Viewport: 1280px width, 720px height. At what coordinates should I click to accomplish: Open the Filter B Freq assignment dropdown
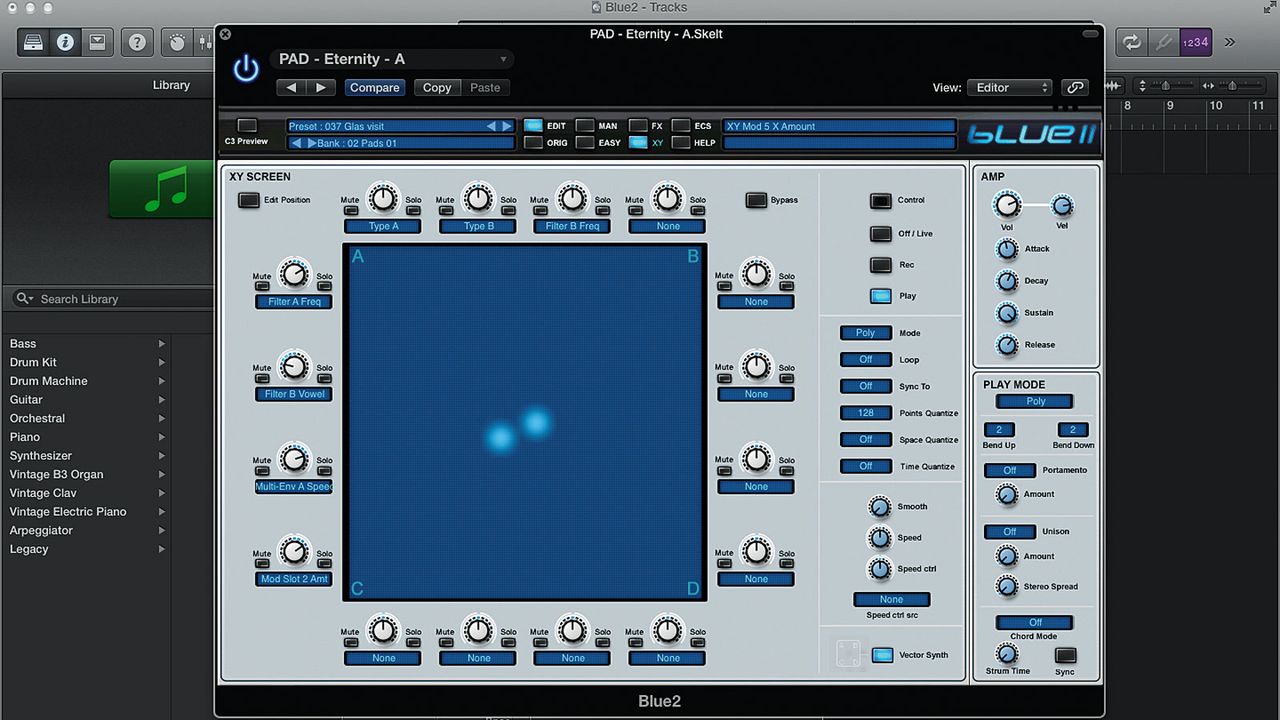pos(573,226)
